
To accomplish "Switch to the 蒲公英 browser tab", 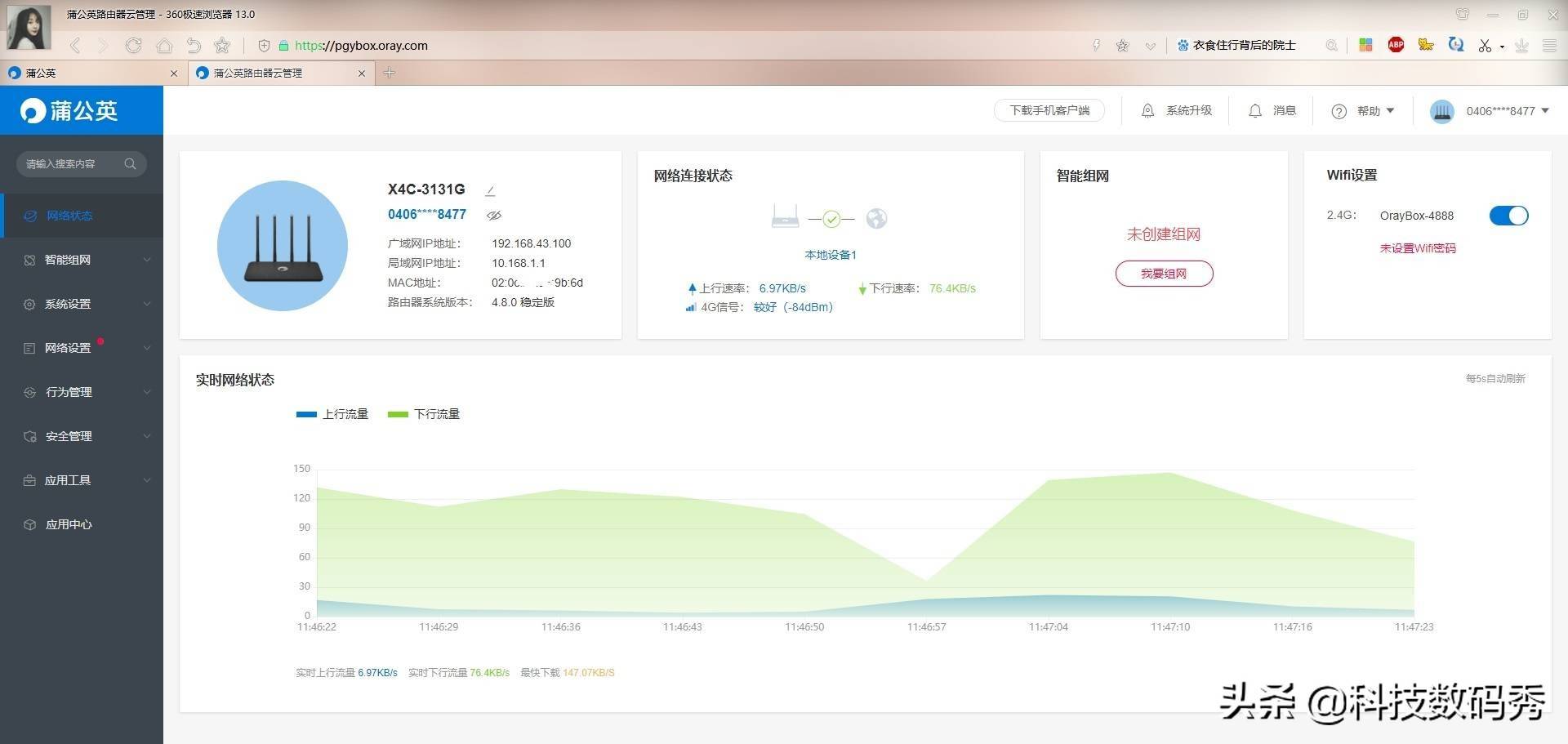I will pos(92,73).
